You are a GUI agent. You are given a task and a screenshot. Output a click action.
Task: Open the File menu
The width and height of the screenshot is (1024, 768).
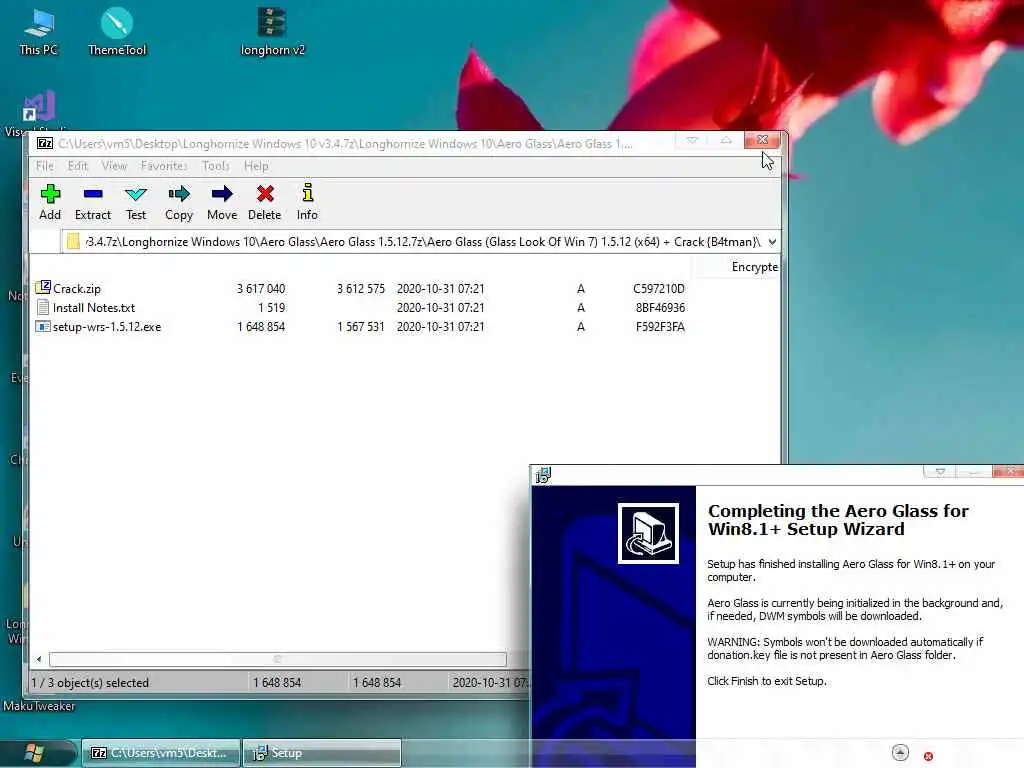[x=44, y=166]
